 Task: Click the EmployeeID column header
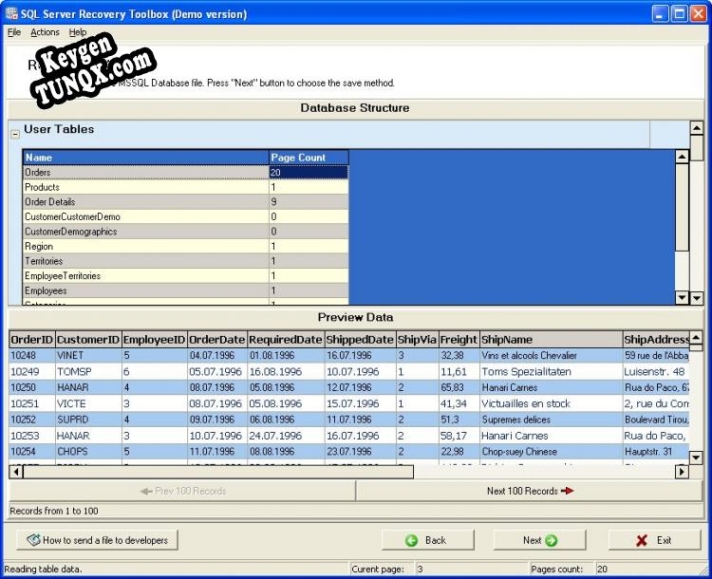click(154, 340)
